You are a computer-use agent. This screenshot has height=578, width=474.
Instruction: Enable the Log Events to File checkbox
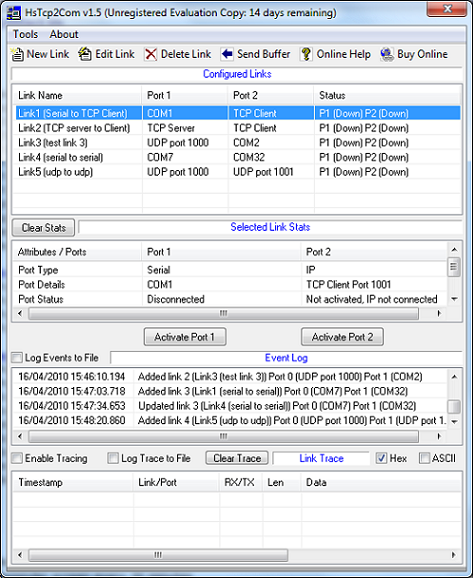(x=17, y=358)
